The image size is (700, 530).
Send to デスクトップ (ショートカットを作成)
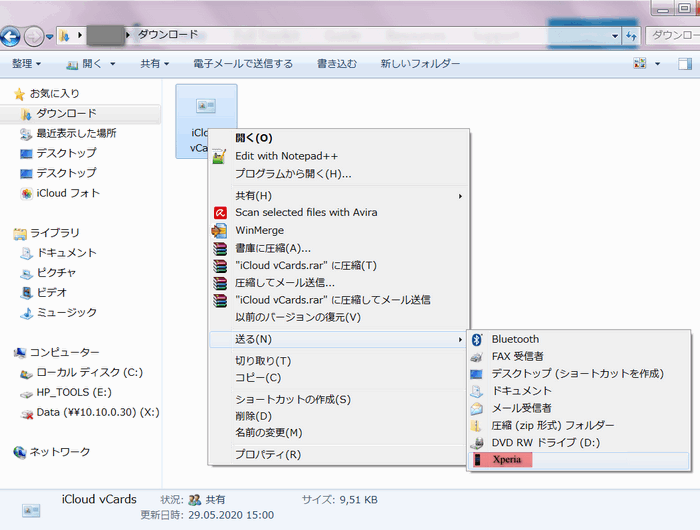pyautogui.click(x=578, y=373)
